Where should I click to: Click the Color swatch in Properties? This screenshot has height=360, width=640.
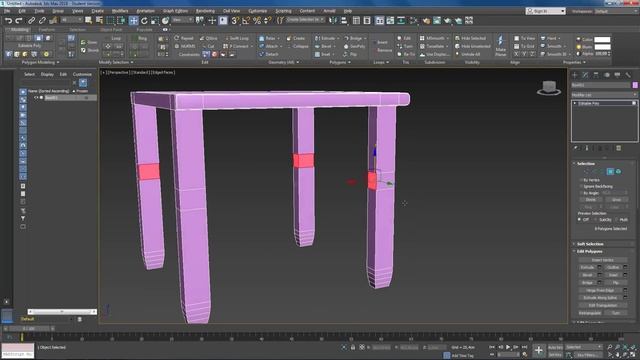click(x=602, y=40)
